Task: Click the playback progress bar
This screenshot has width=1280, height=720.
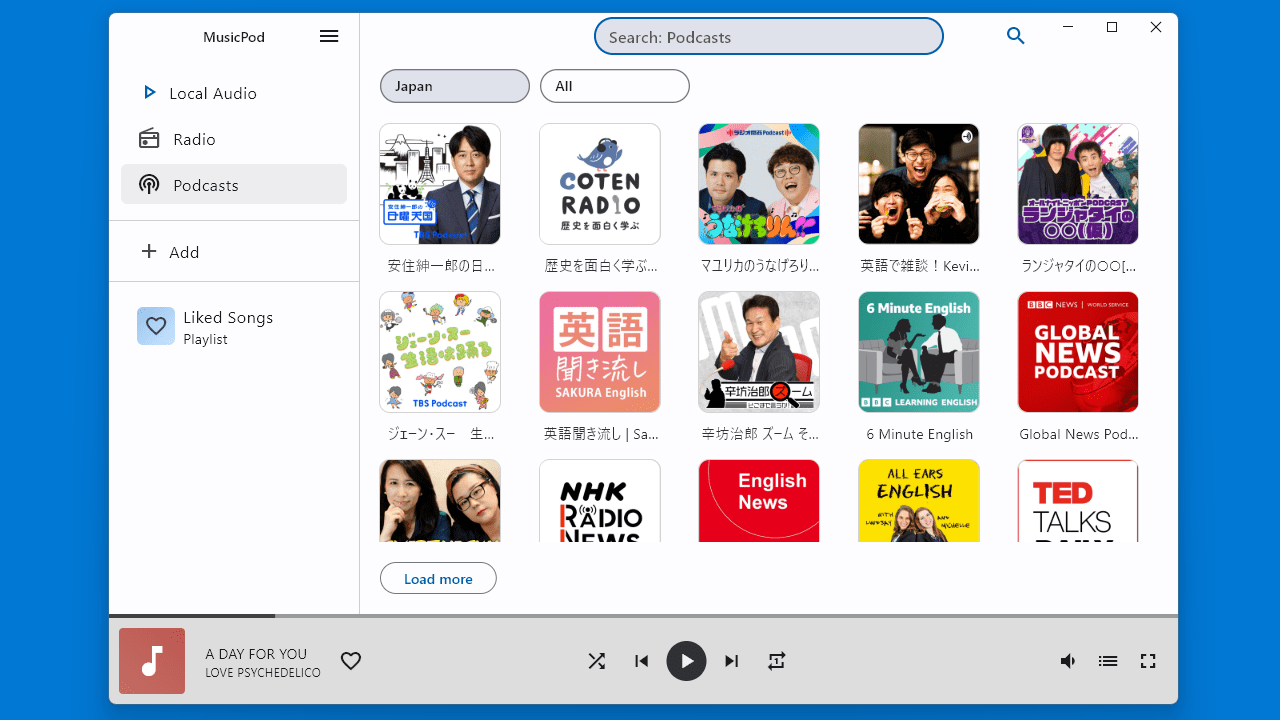Action: (x=643, y=616)
